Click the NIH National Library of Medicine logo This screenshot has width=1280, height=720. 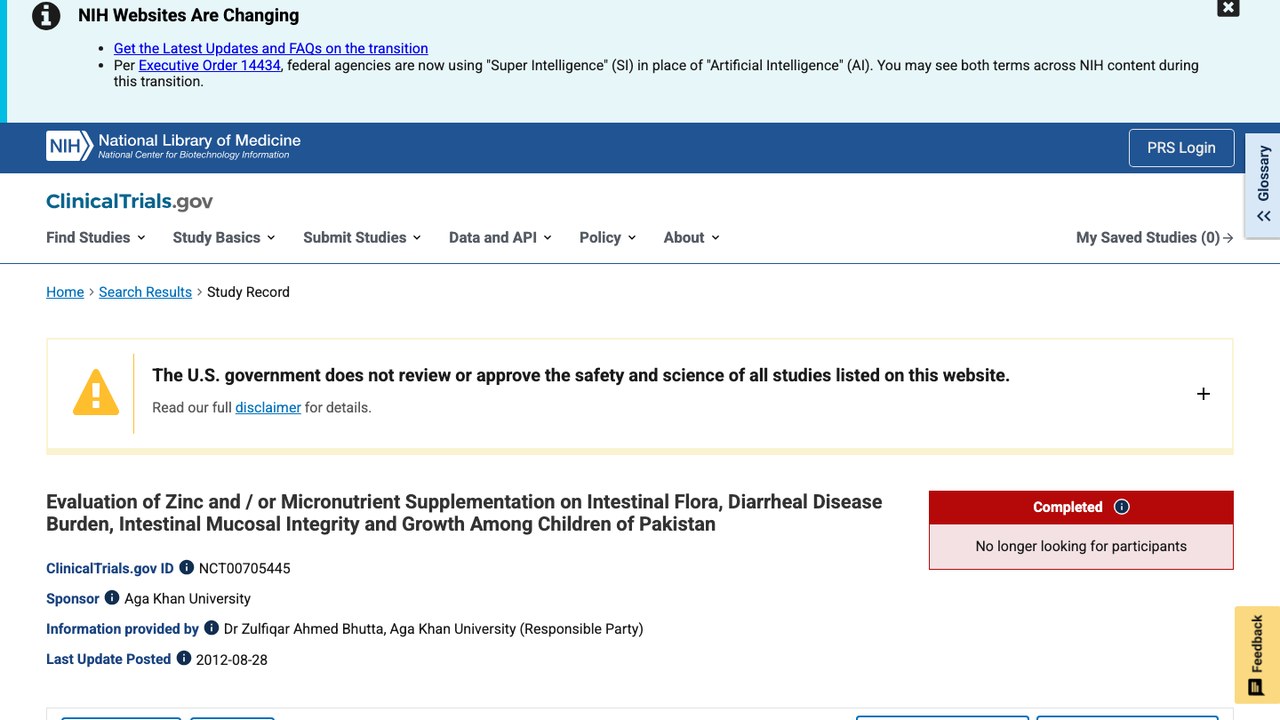click(x=173, y=146)
